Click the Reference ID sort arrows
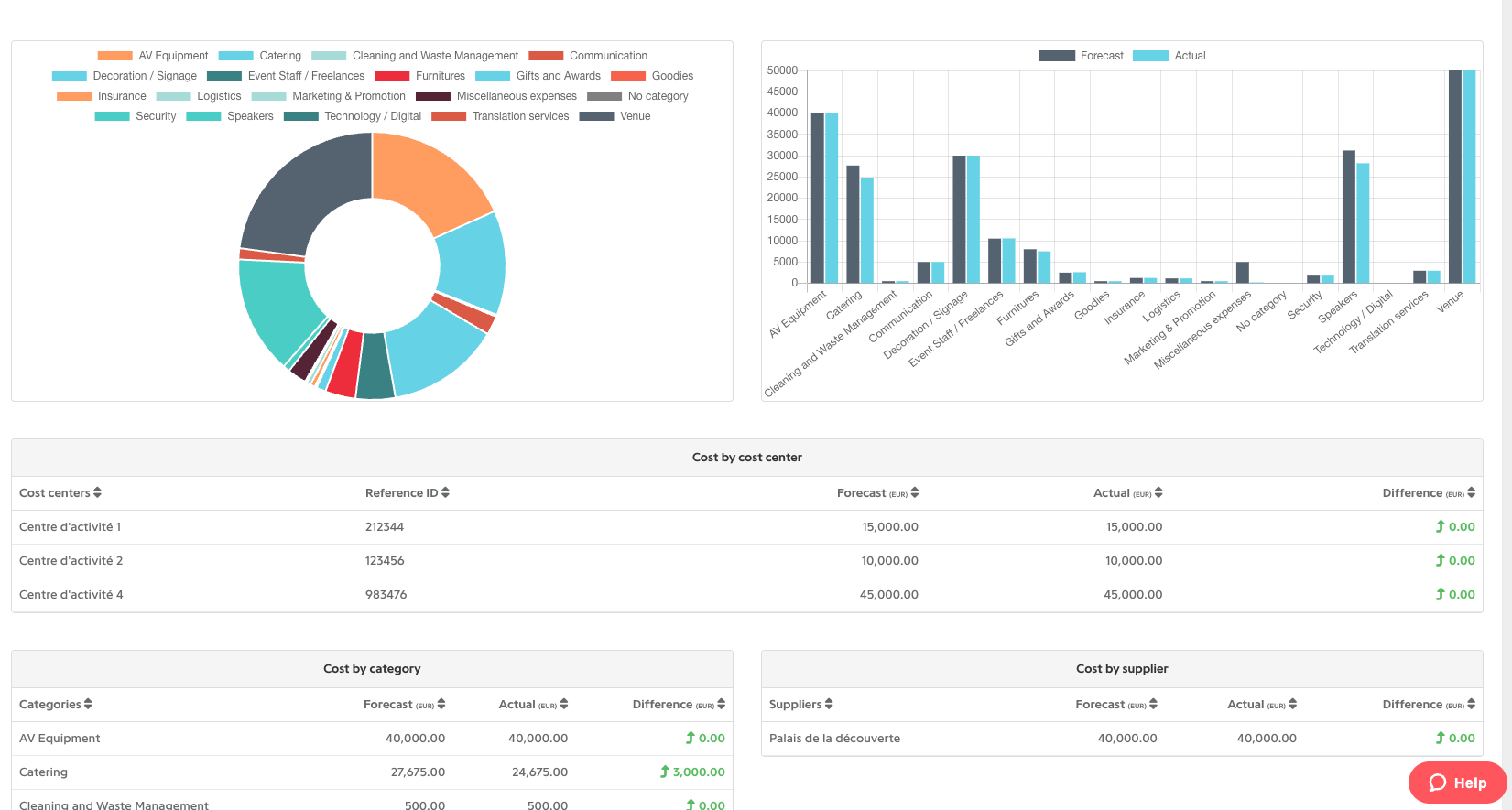This screenshot has height=810, width=1512. [x=445, y=492]
